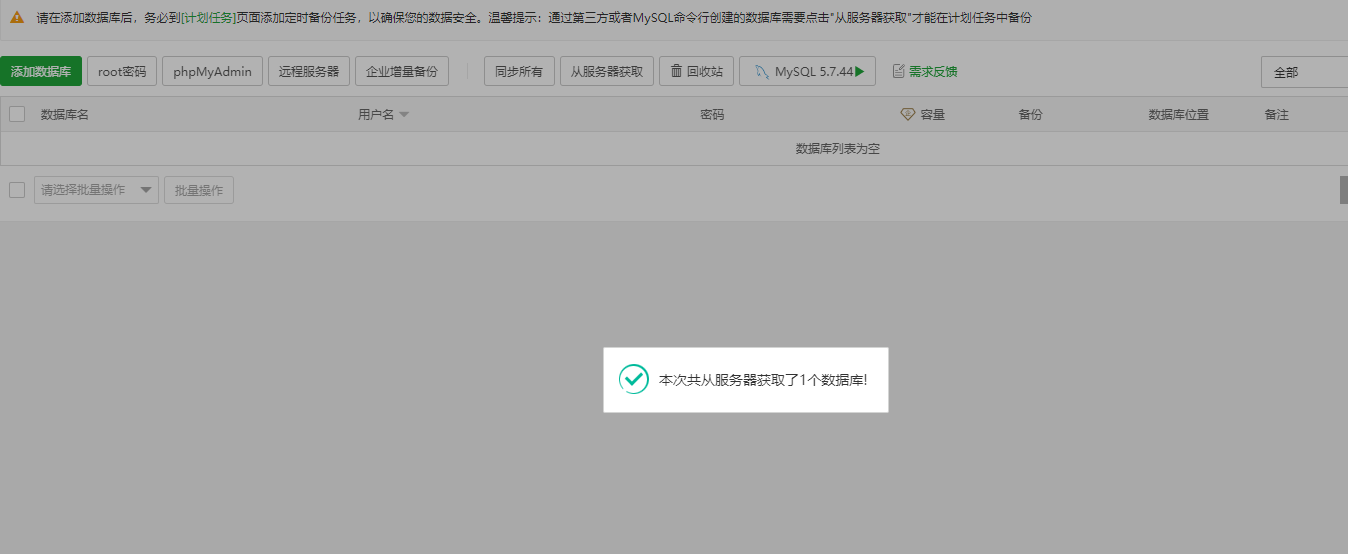Click the MySQL dolphin logo icon
This screenshot has height=554, width=1348.
tap(762, 72)
